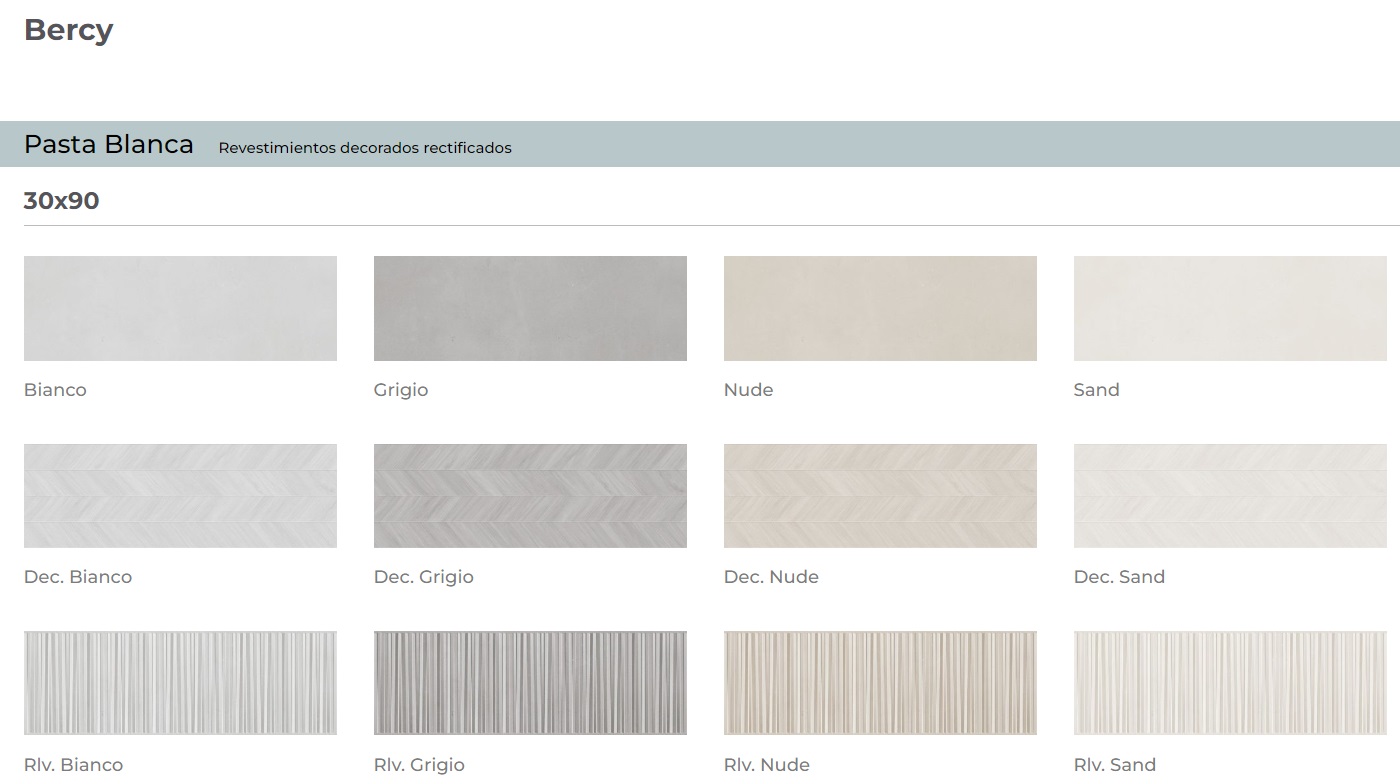Open the Rlv. Nude tile thumbnail
Screen dimensions: 1400x784
(880, 683)
